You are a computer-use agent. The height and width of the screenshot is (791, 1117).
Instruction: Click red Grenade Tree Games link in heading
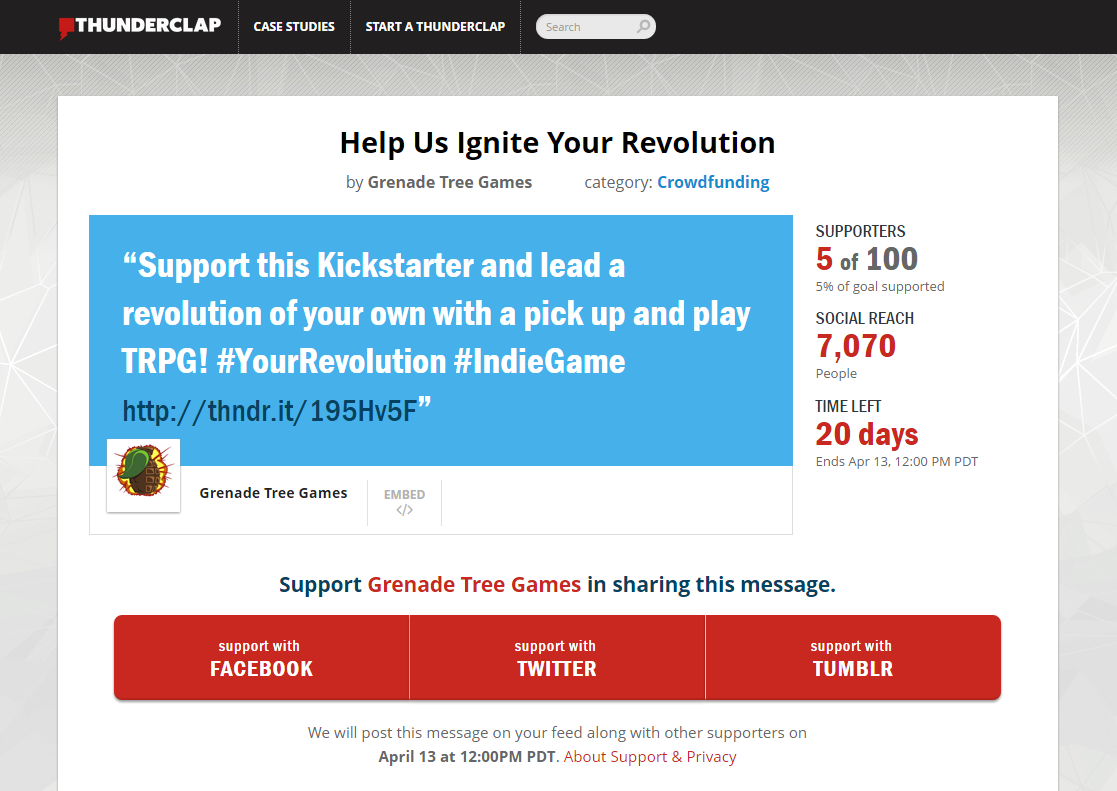pyautogui.click(x=474, y=584)
